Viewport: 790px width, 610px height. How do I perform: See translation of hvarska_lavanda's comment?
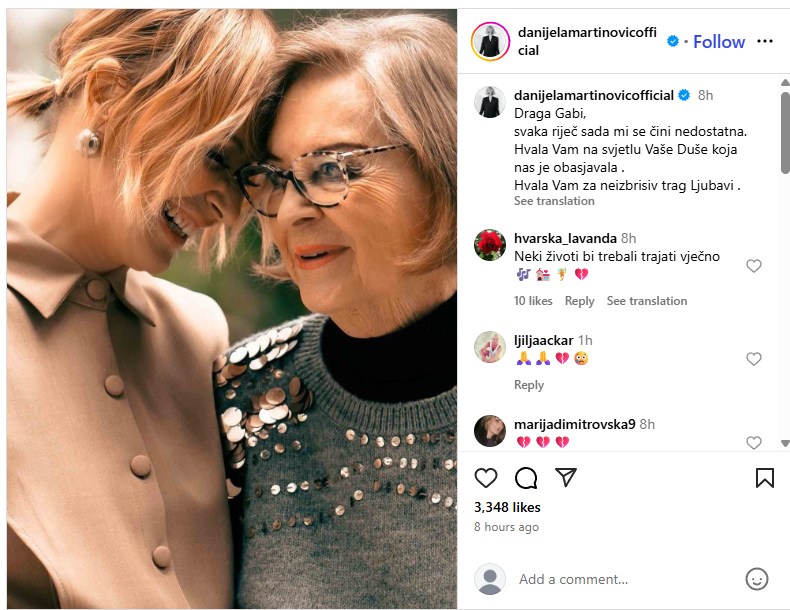click(647, 301)
